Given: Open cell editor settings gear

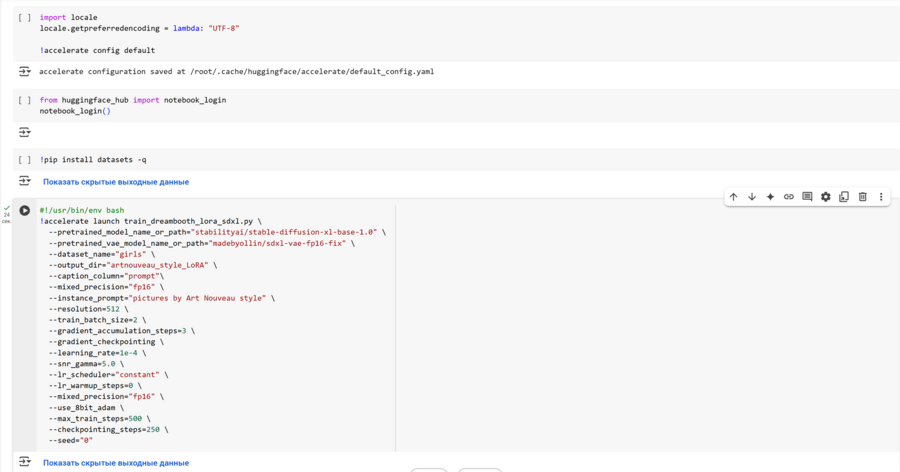Looking at the screenshot, I should coord(825,197).
